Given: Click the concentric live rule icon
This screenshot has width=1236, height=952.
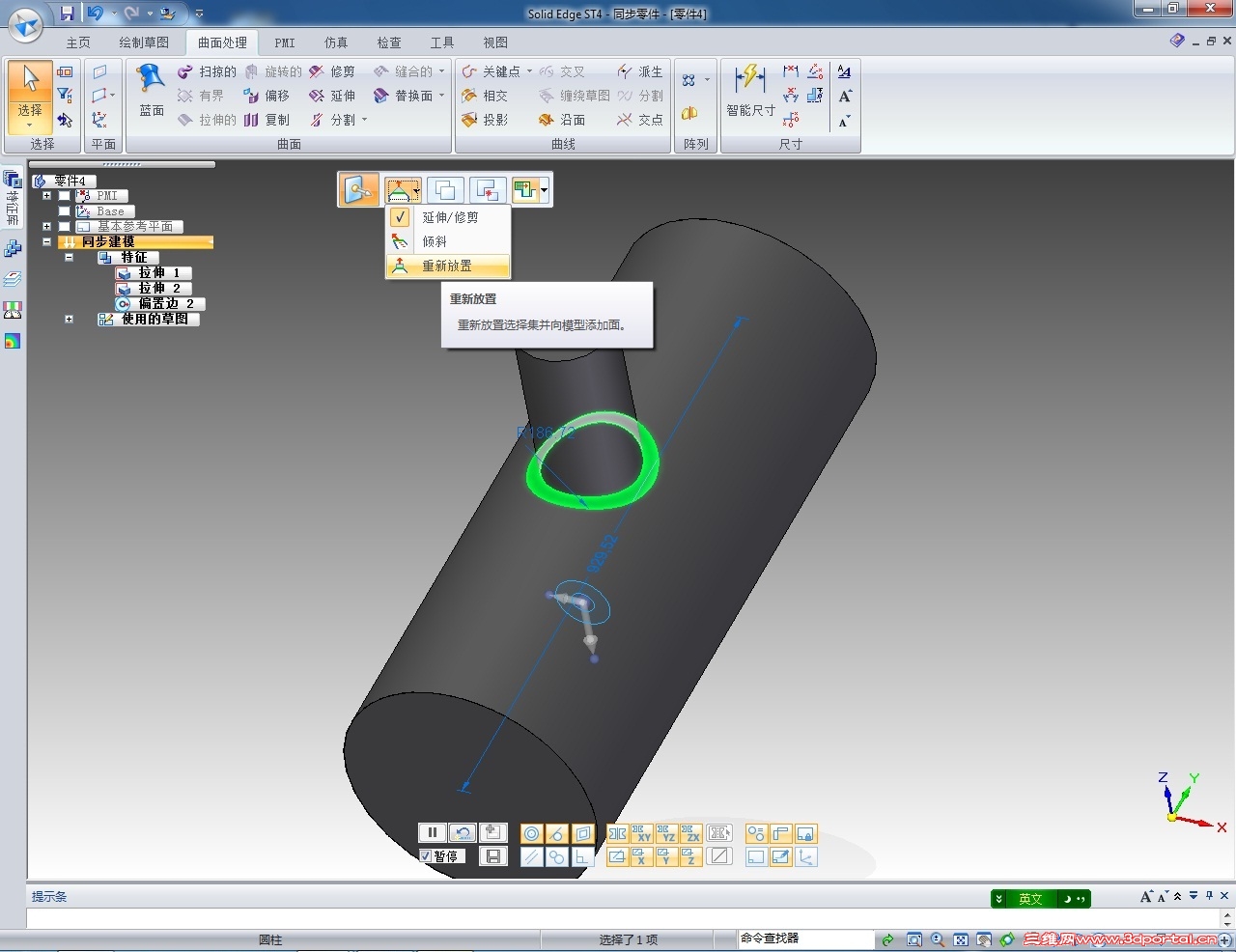Looking at the screenshot, I should [531, 833].
